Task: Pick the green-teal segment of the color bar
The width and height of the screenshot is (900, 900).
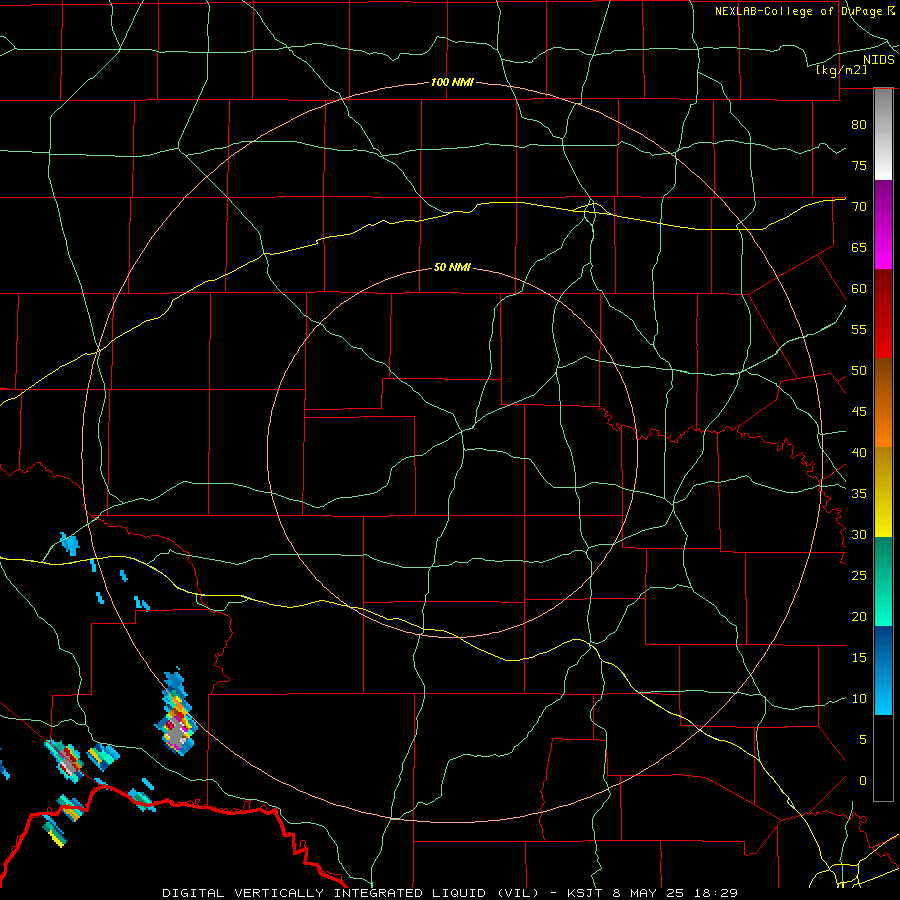Action: 883,581
